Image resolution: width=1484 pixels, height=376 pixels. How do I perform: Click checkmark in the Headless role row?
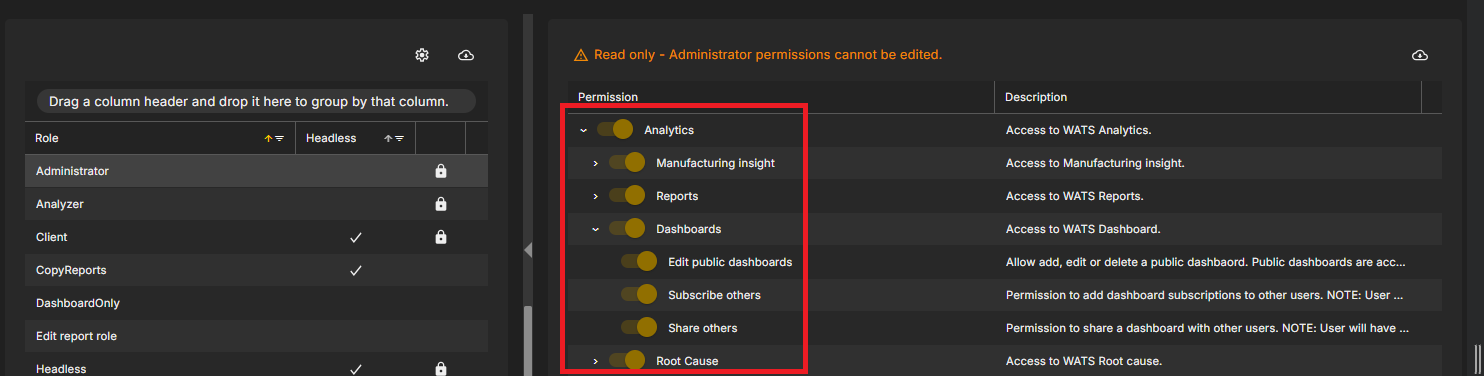click(x=355, y=369)
